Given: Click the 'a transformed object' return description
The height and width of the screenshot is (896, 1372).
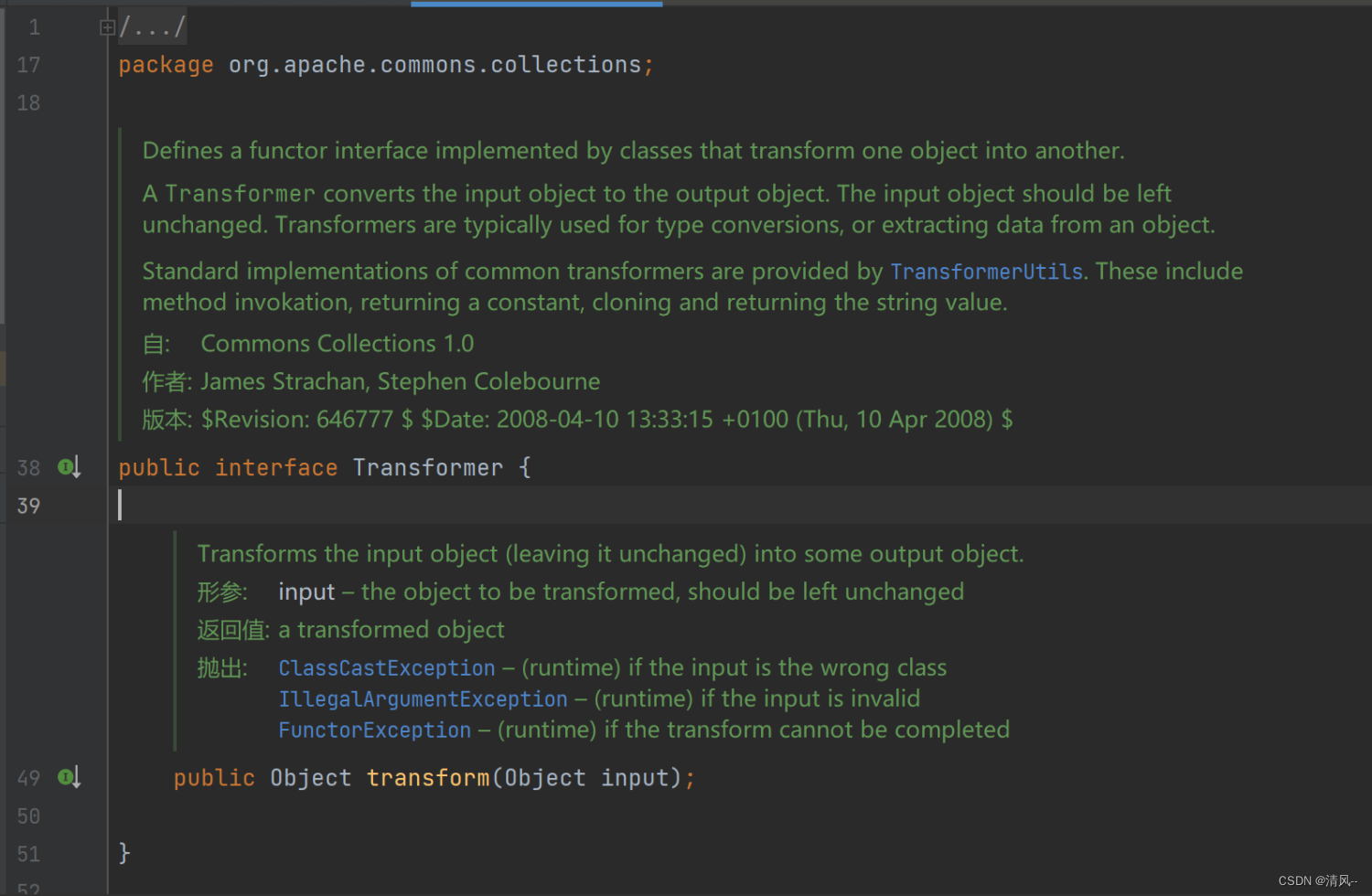Looking at the screenshot, I should [x=391, y=630].
